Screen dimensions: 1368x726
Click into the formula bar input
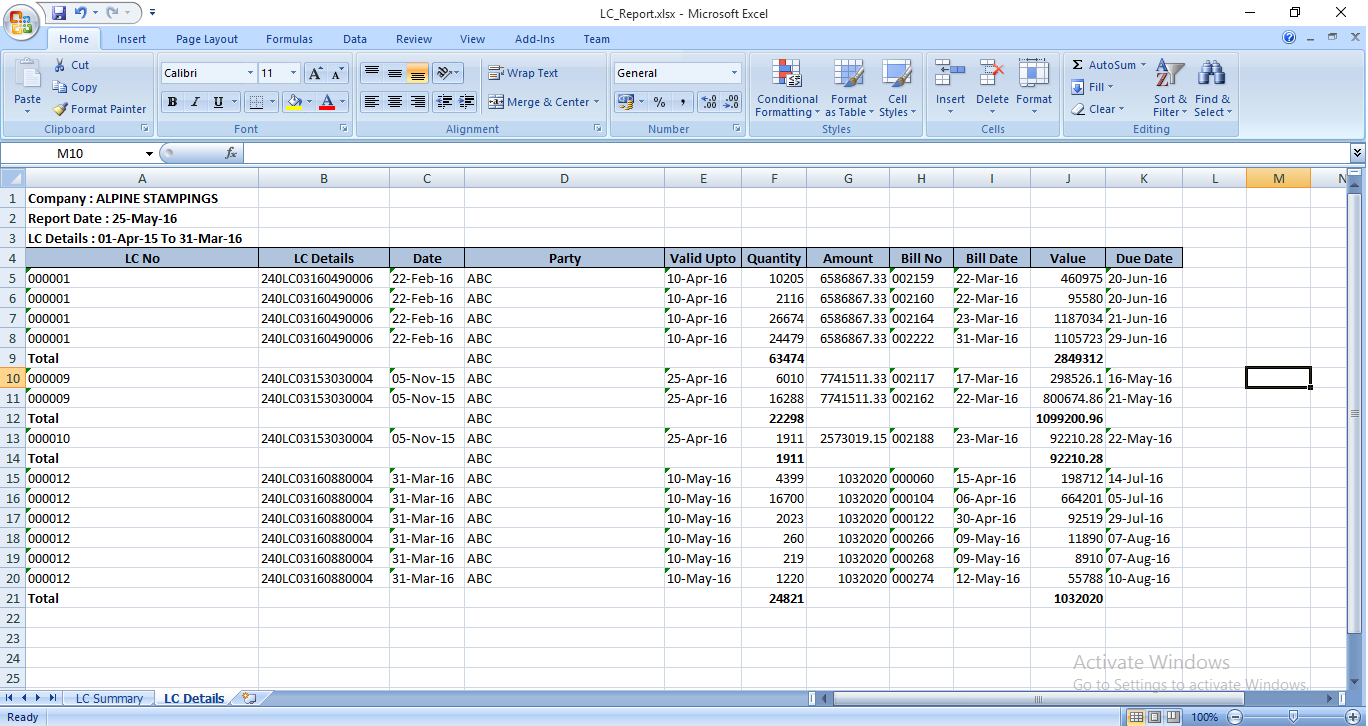796,153
